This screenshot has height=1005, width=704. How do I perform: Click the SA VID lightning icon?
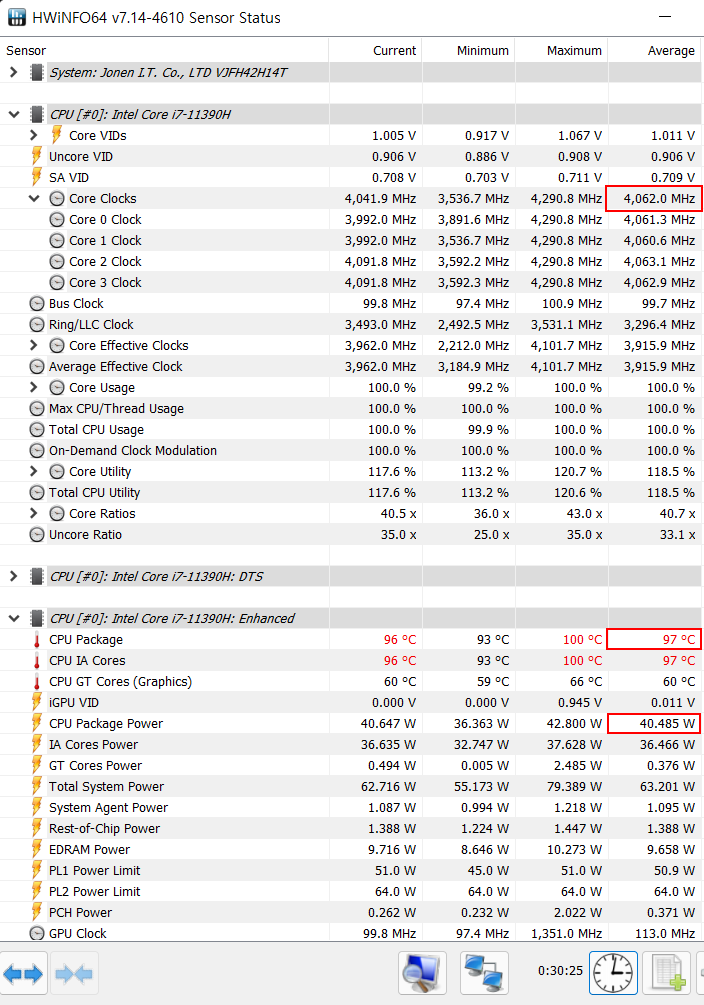click(x=37, y=178)
